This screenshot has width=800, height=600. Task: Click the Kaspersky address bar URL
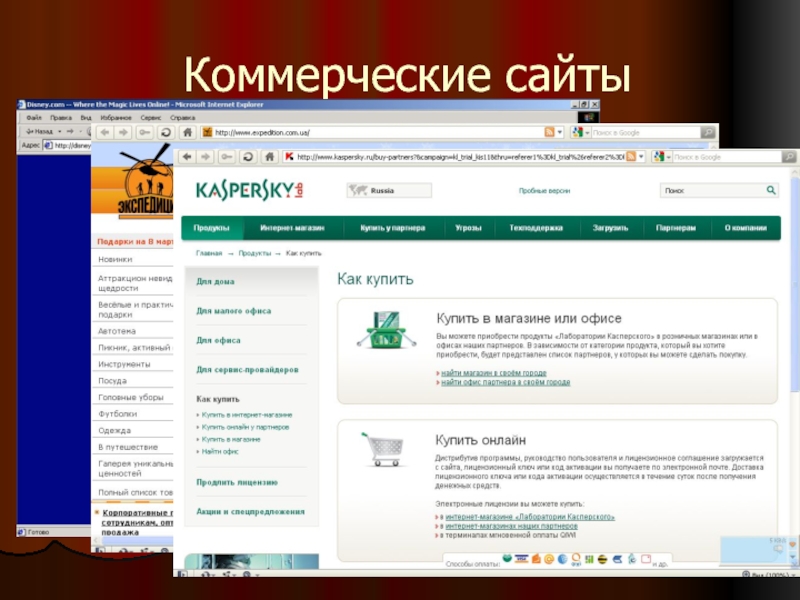tap(460, 157)
